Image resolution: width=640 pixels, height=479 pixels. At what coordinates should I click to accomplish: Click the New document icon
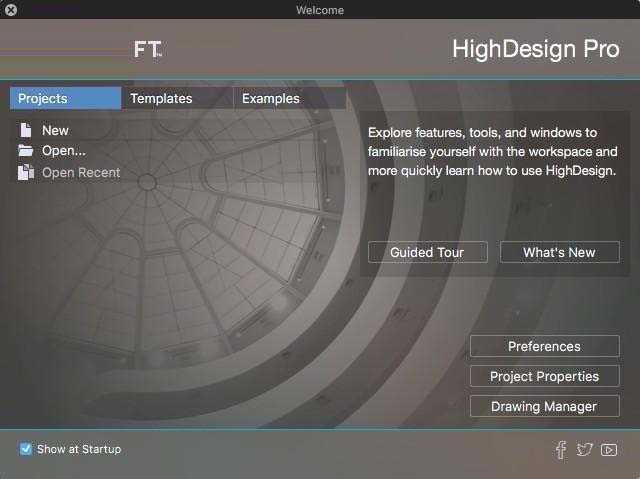26,130
